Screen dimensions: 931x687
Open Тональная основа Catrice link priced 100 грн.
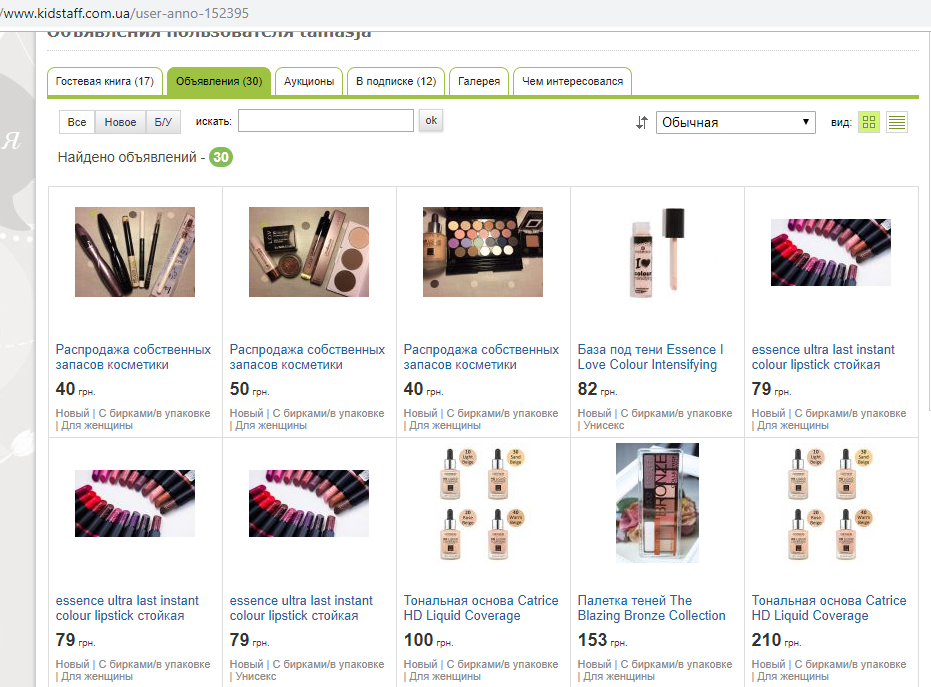tap(481, 608)
